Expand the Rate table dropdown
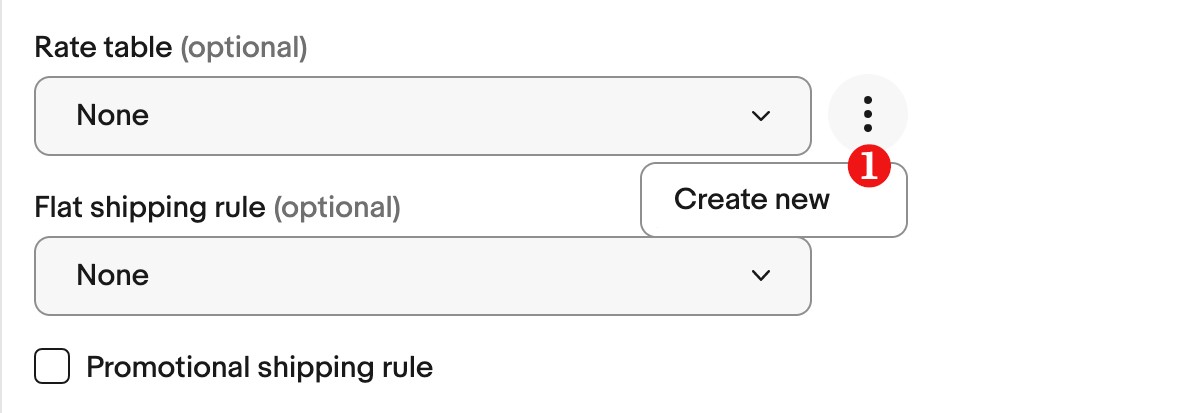This screenshot has width=1200, height=413. (x=423, y=116)
